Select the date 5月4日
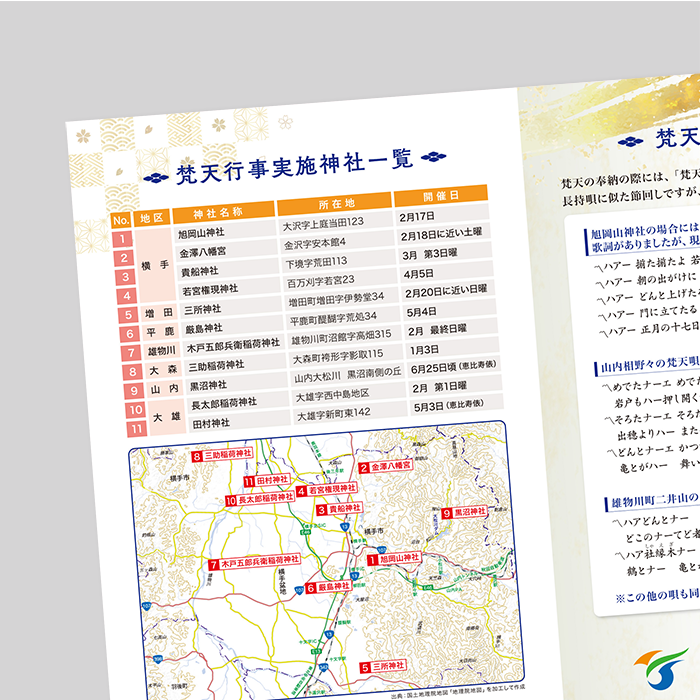This screenshot has width=700, height=700. (421, 312)
